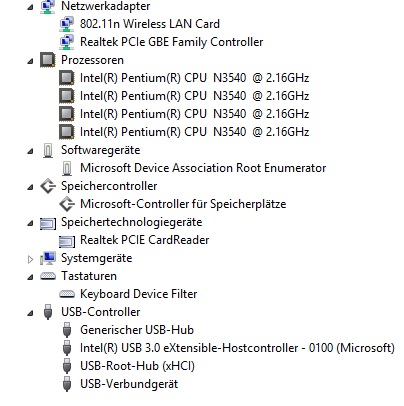Click the Softwaregeräte category icon
This screenshot has height=406, width=404.
[x=48, y=150]
